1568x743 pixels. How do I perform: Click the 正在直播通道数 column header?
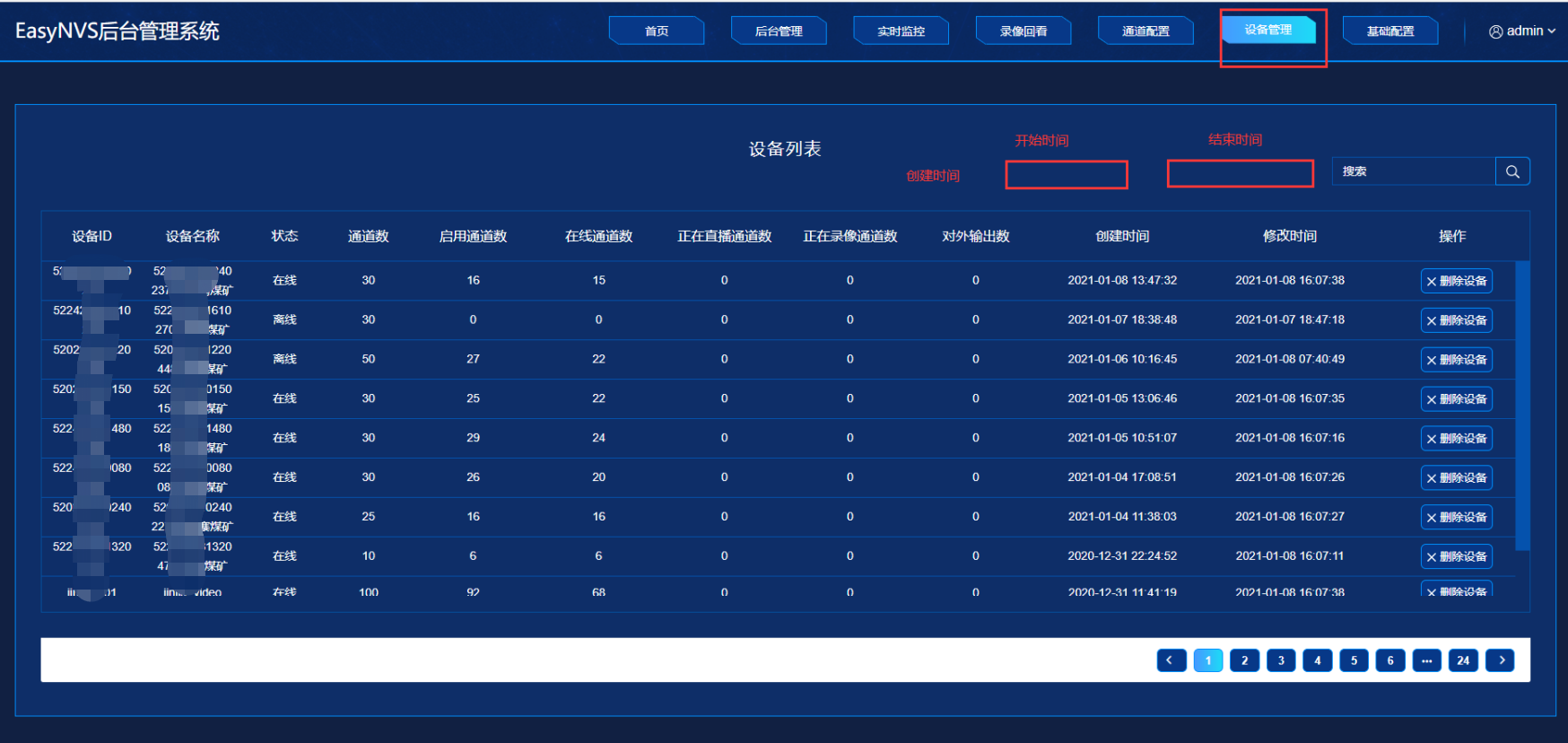[725, 236]
